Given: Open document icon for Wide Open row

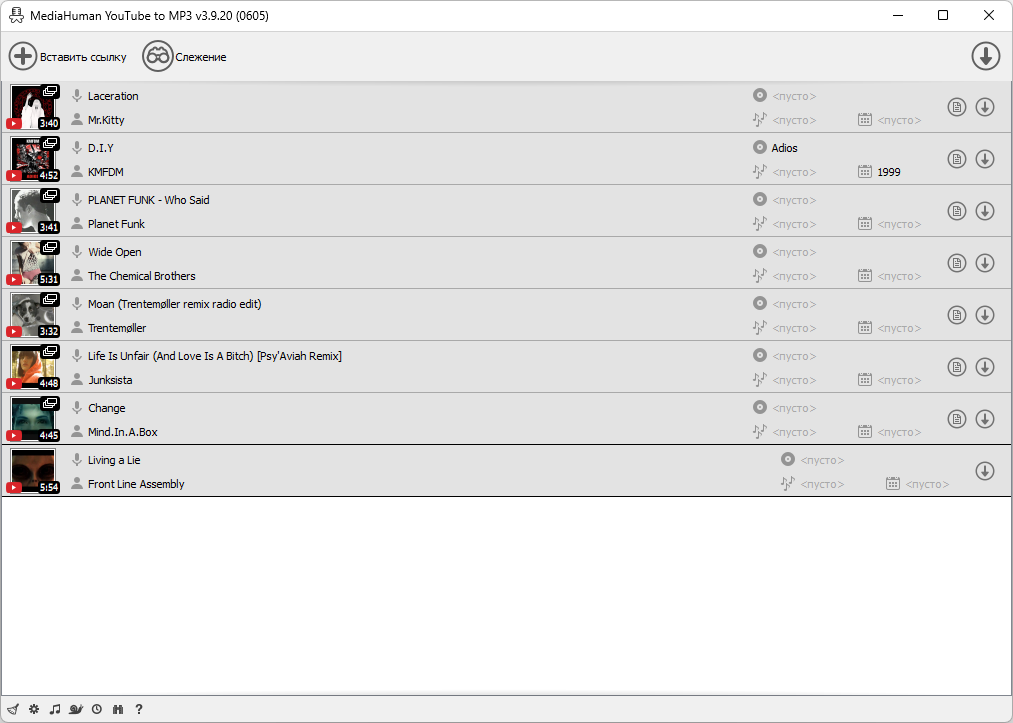Looking at the screenshot, I should (x=957, y=263).
